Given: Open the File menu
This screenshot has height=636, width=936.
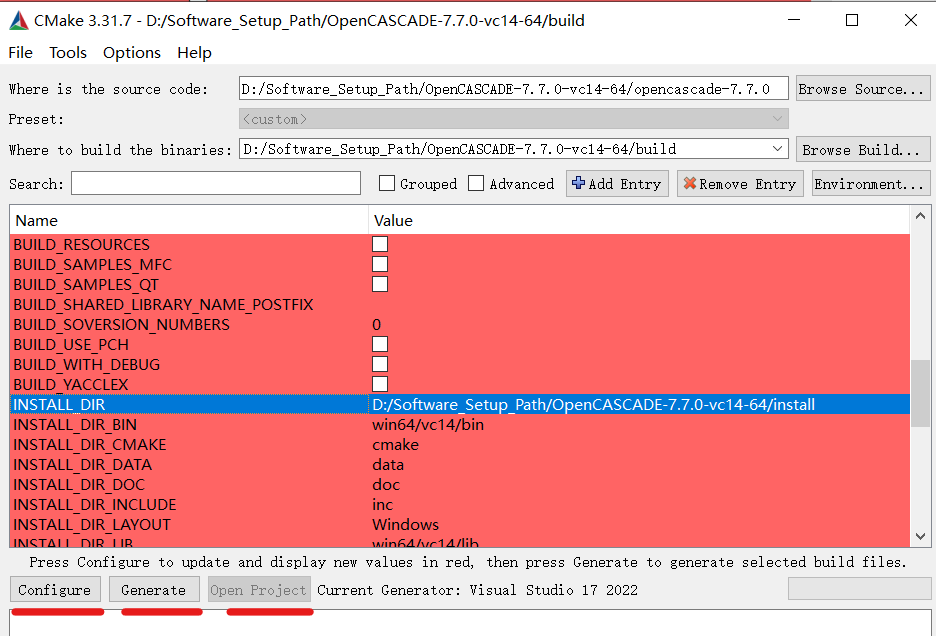Looking at the screenshot, I should (20, 53).
